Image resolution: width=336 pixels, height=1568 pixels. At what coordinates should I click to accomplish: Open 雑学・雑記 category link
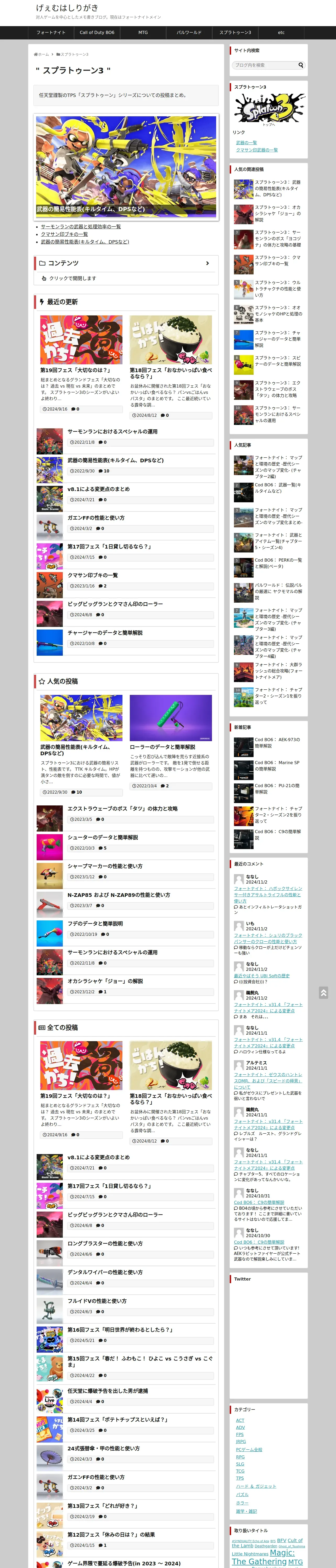point(246,1511)
